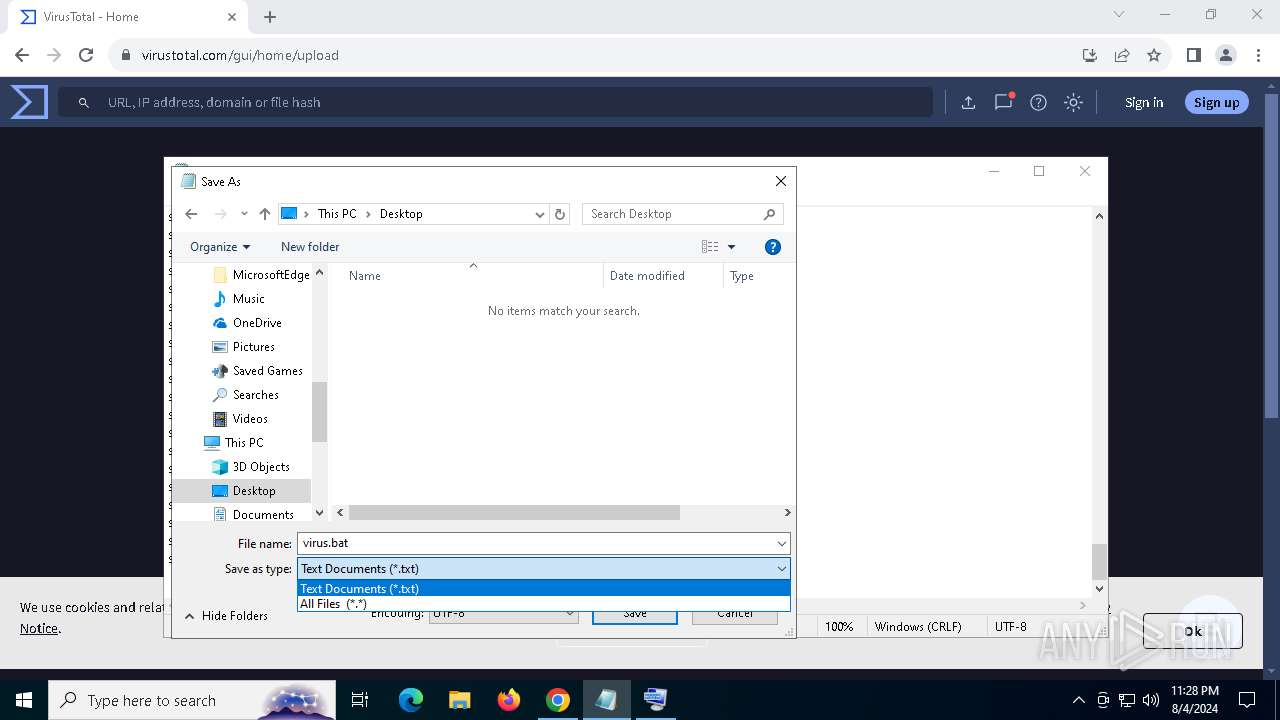Click the VirusTotal search input
Viewport: 1280px width, 720px height.
pos(495,102)
